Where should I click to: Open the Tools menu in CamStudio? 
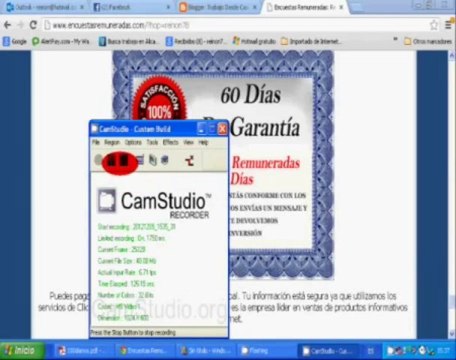click(152, 142)
